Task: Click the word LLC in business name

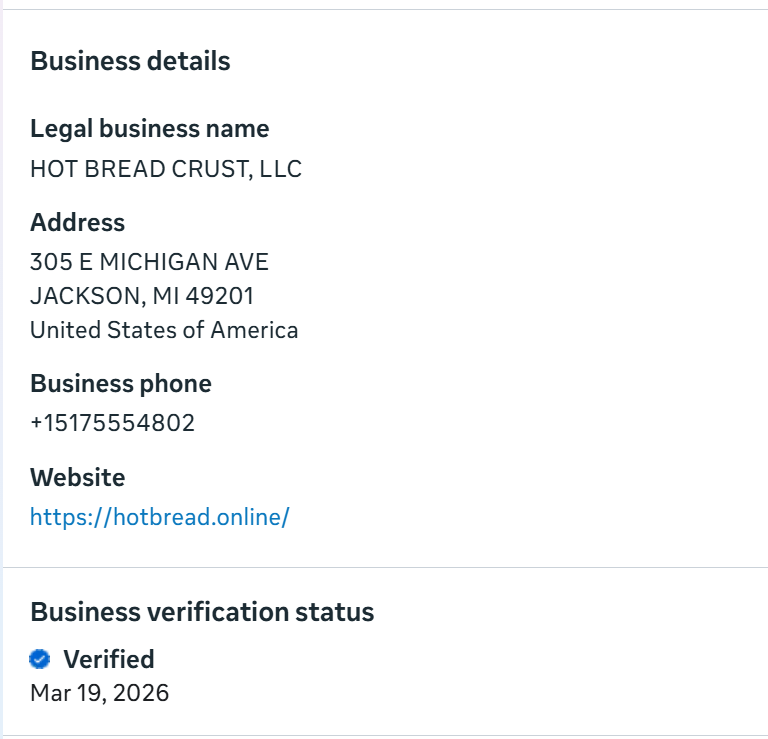Action: 280,169
